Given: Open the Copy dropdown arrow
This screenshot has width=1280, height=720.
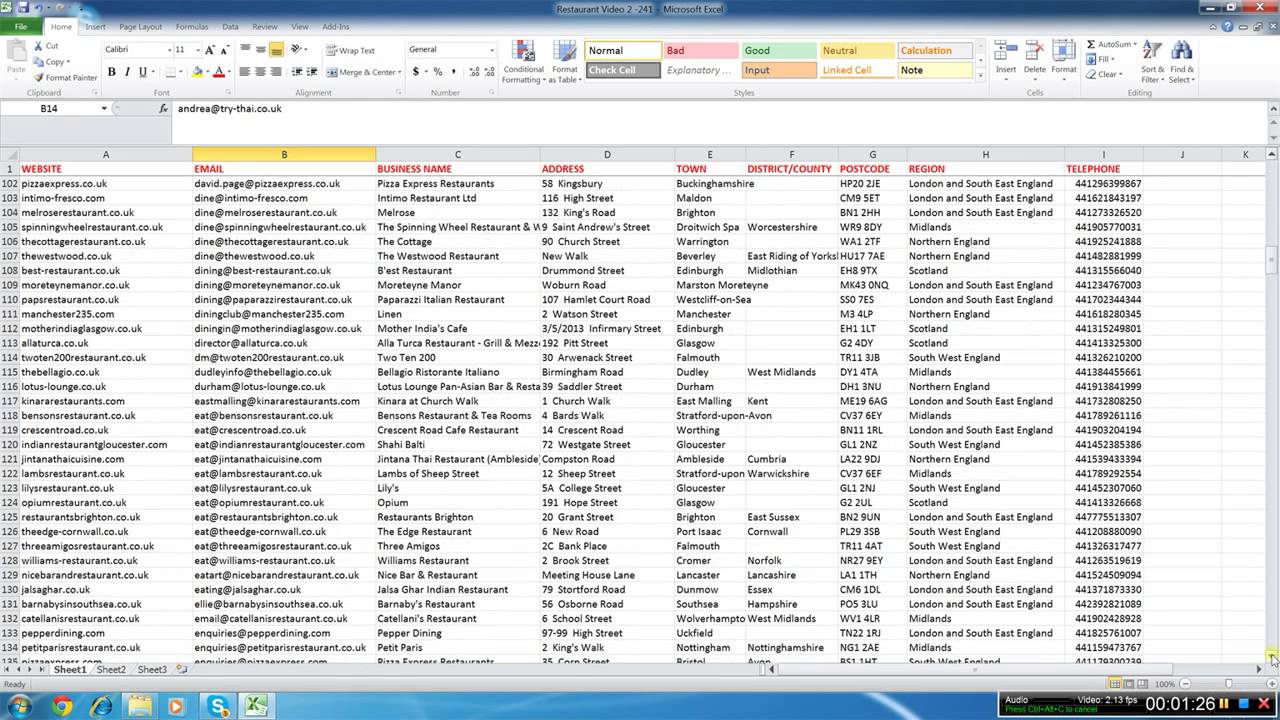Looking at the screenshot, I should point(69,62).
